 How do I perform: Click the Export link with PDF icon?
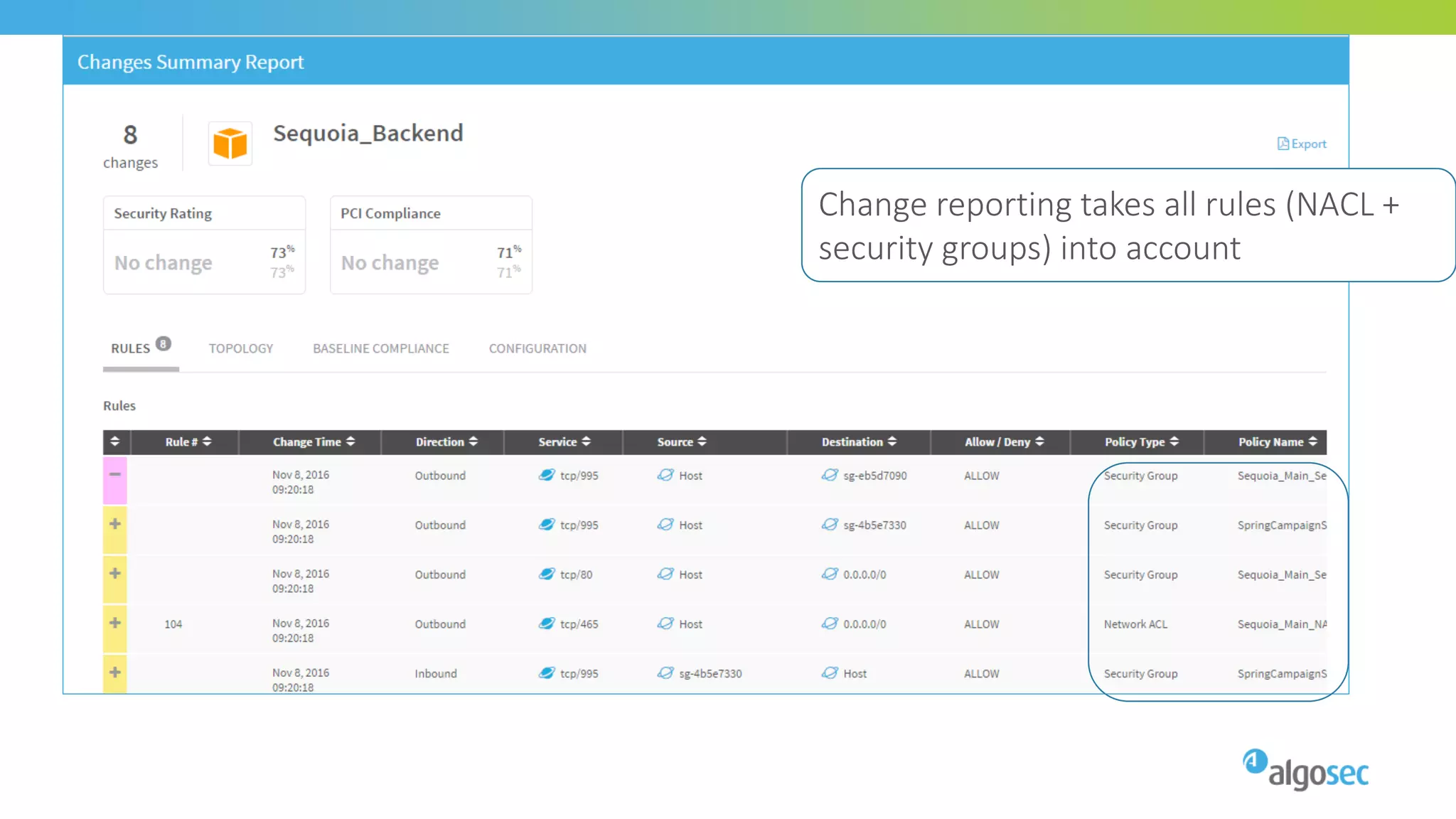pos(1302,144)
